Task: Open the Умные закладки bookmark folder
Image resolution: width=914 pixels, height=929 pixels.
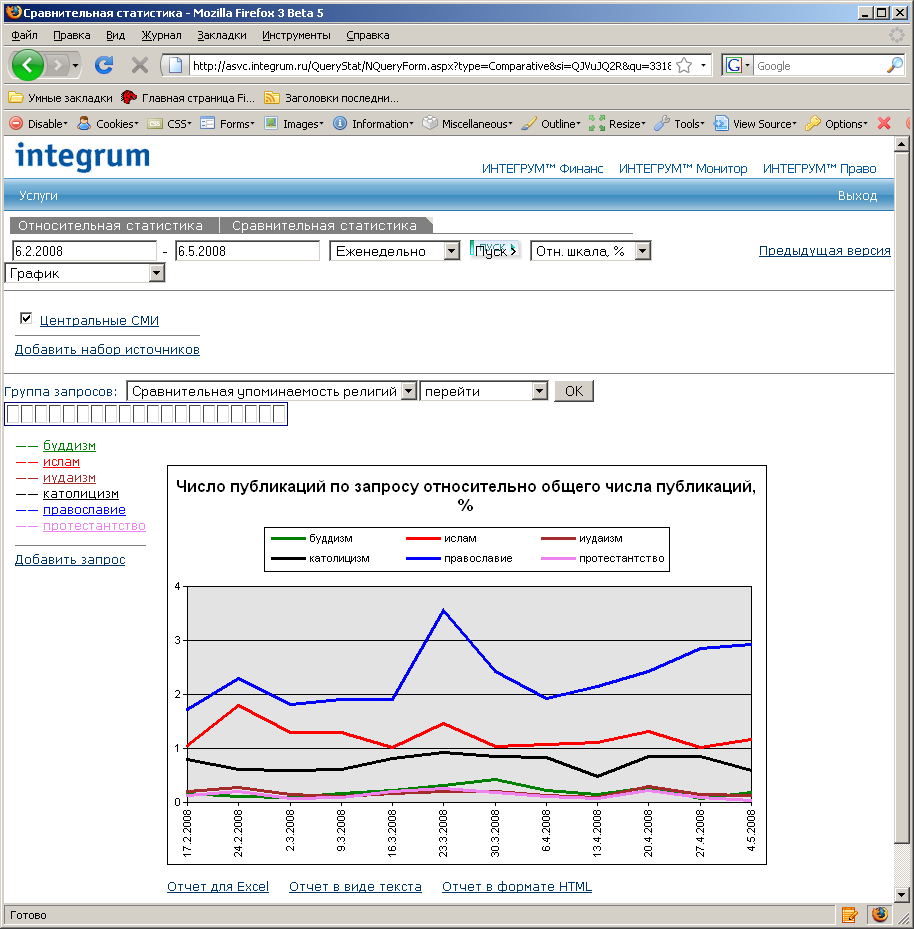Action: click(60, 98)
